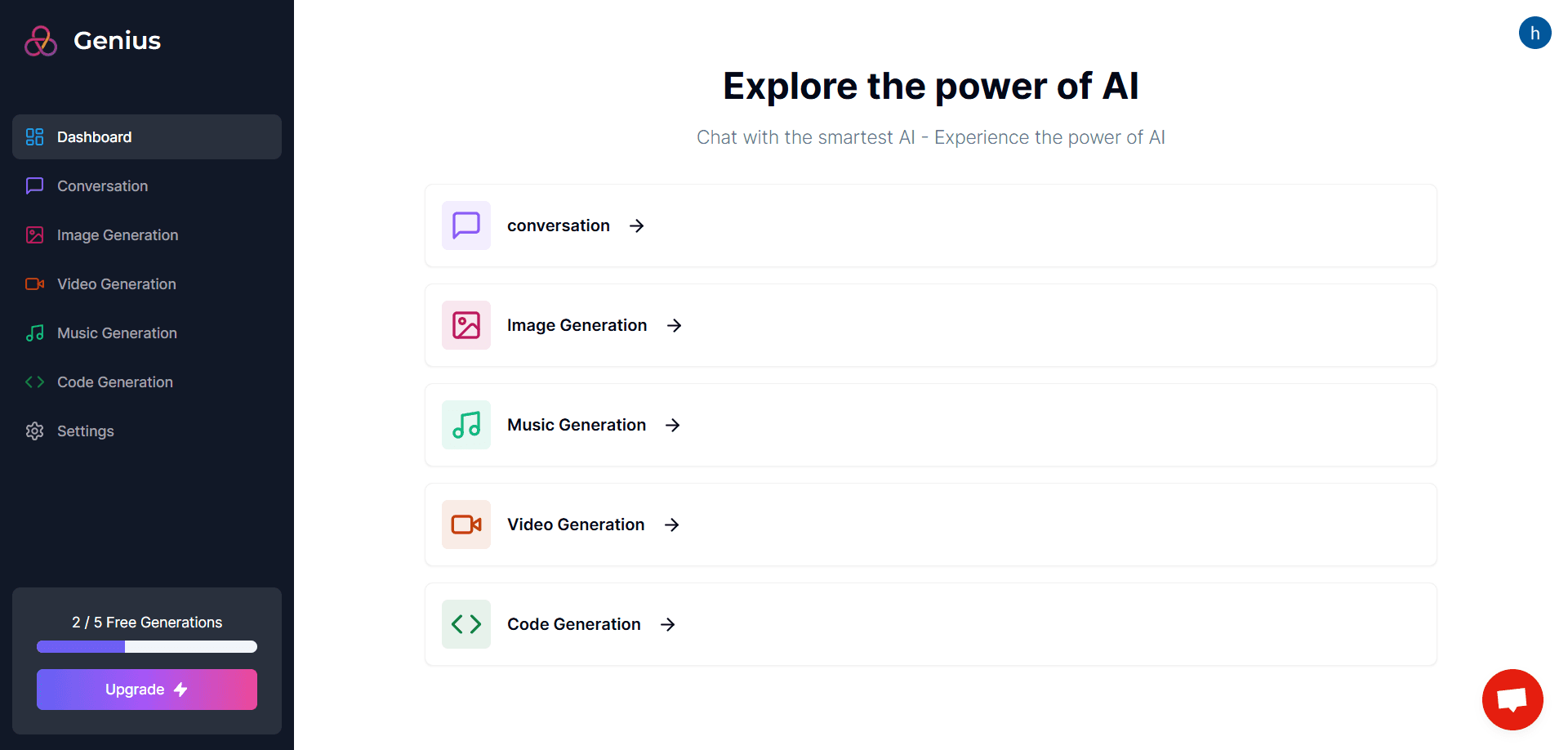Click the Image Generation picture icon in sidebar
Screen dimensions: 1568x750
34,234
